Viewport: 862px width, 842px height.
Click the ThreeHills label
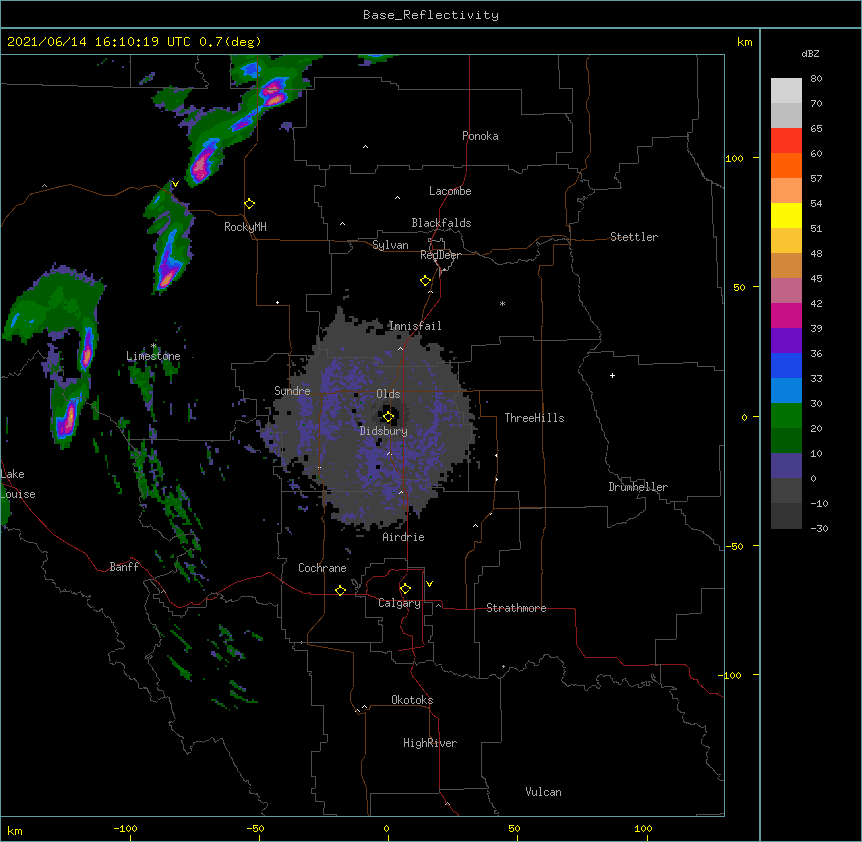[534, 418]
